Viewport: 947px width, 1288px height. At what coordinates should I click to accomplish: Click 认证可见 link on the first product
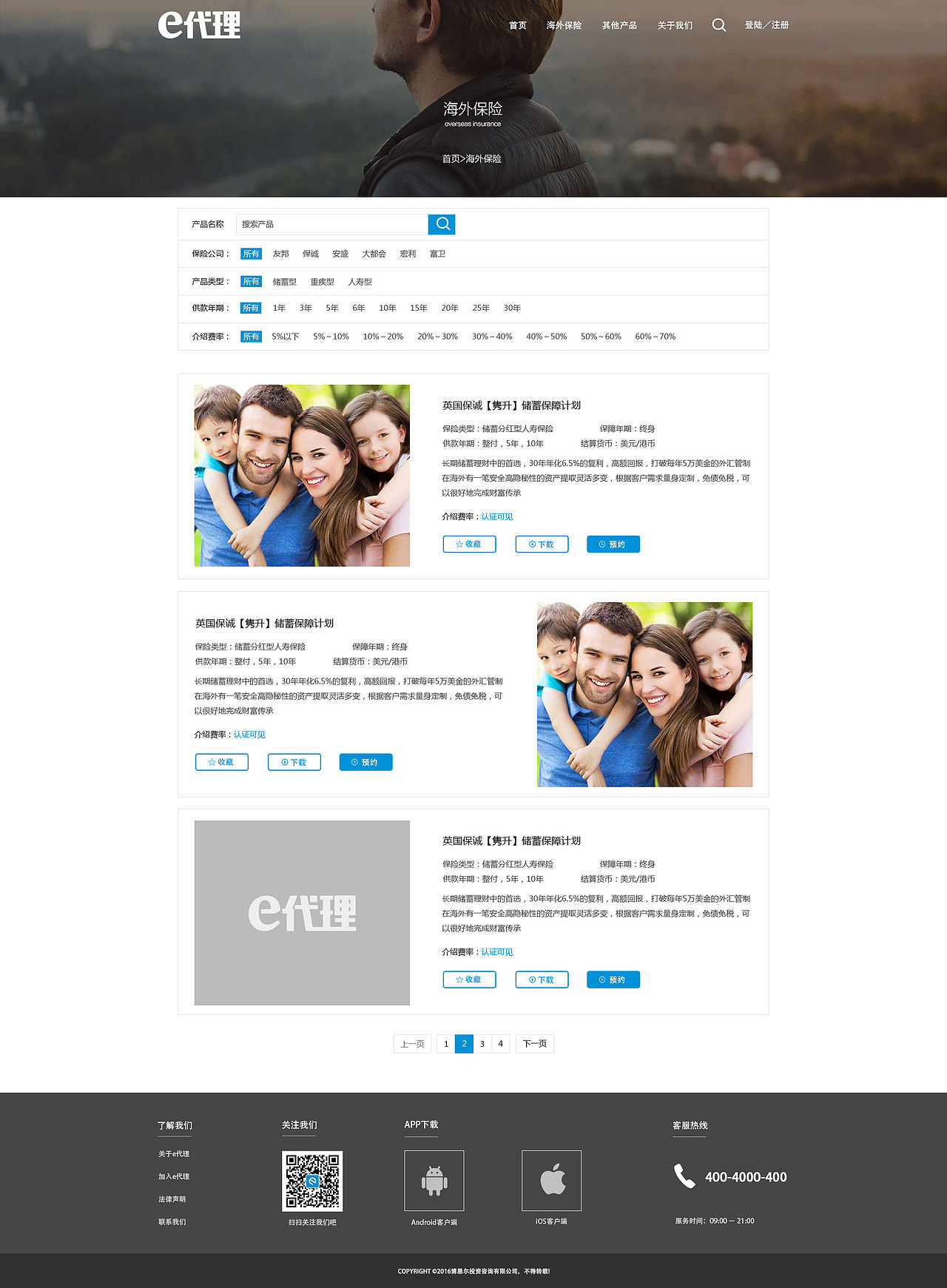click(x=497, y=516)
